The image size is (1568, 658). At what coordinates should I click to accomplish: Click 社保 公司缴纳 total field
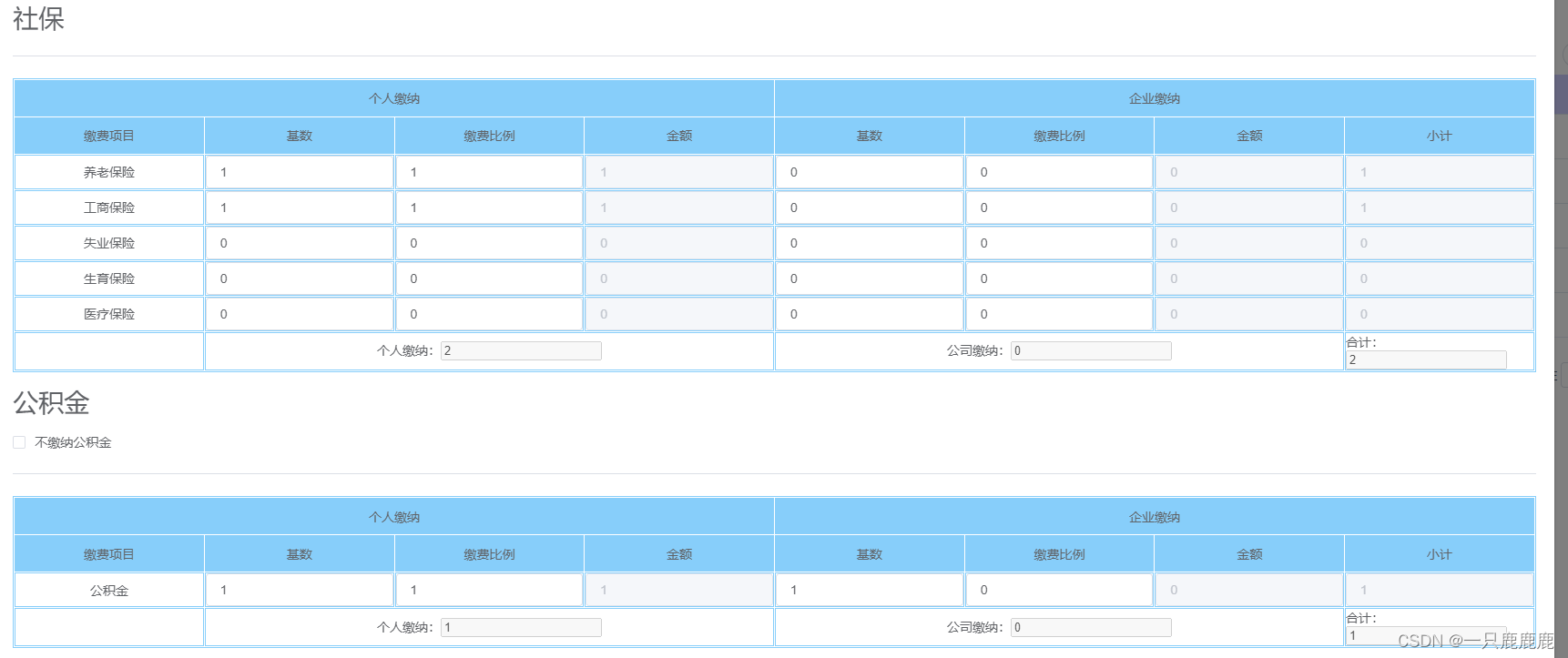point(1091,350)
